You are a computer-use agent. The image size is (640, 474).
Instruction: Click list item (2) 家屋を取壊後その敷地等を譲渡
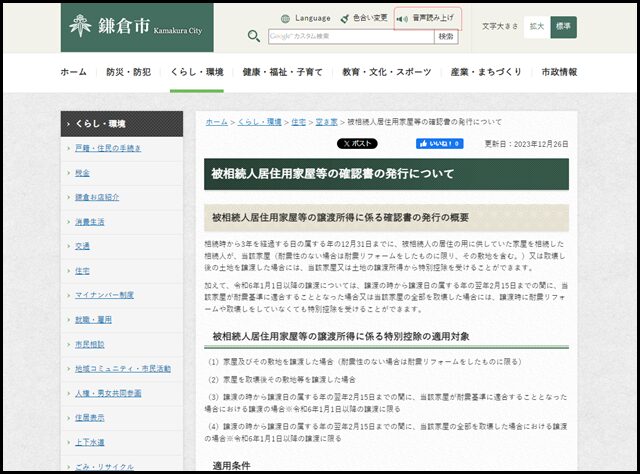(x=282, y=380)
